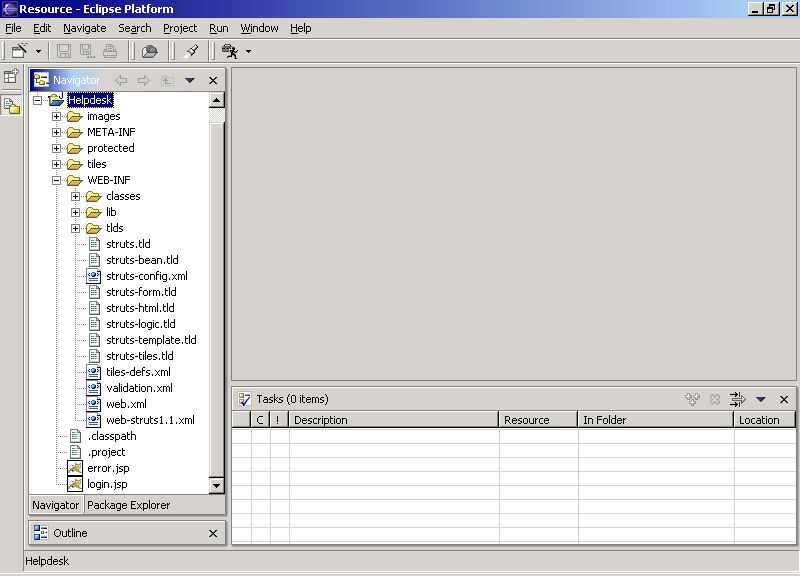Image resolution: width=800 pixels, height=576 pixels.
Task: Switch to the Package Explorer tab
Action: (129, 505)
